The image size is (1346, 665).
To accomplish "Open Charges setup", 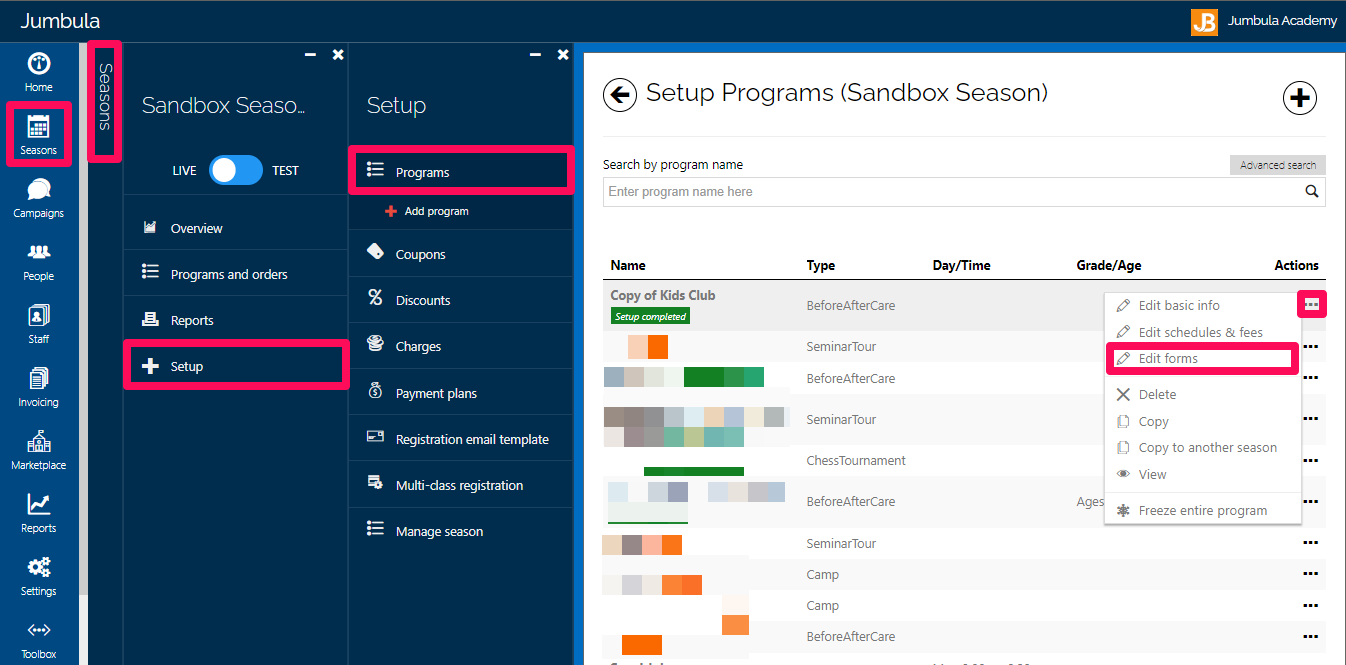I will (x=461, y=346).
